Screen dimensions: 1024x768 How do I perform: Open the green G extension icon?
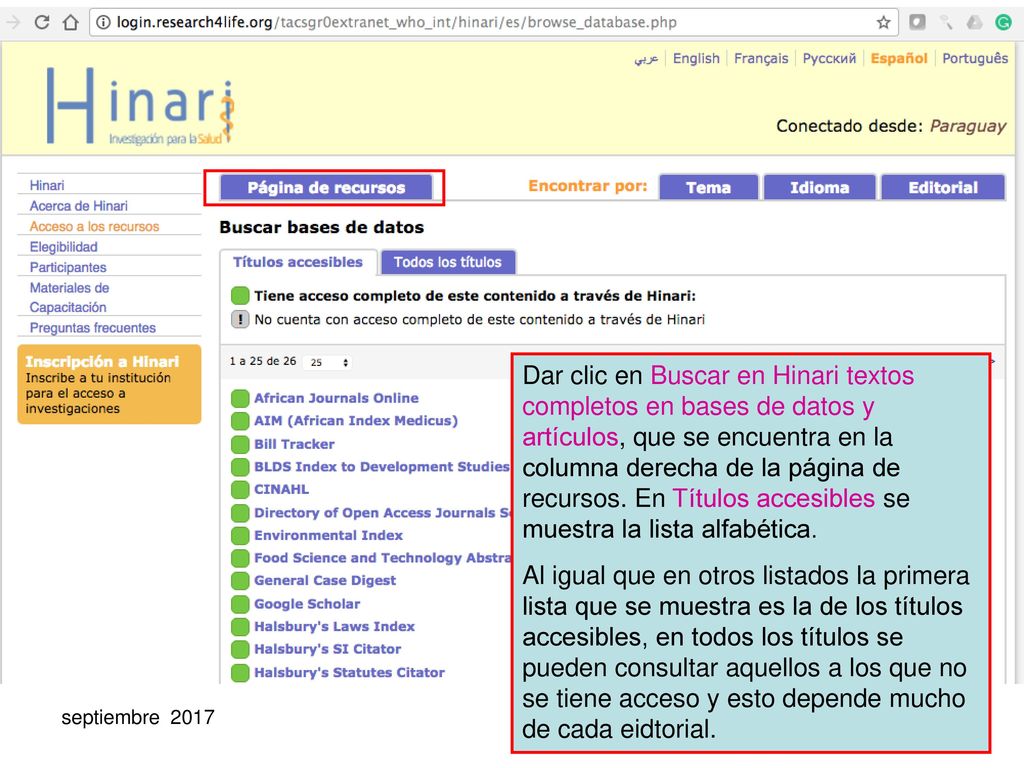point(1003,22)
